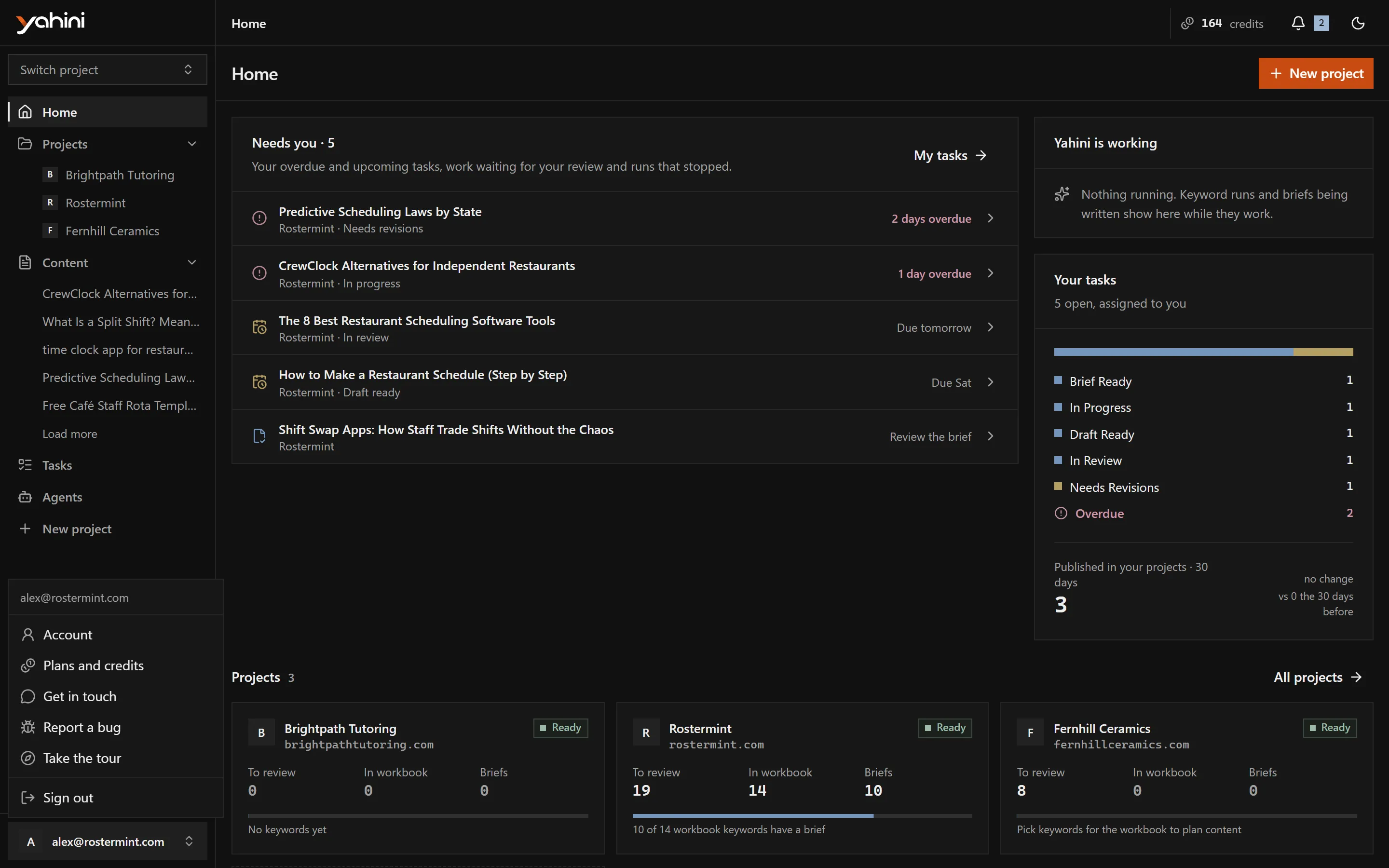Collapse the Content section chevron
Image resolution: width=1389 pixels, height=868 pixels.
coord(191,262)
